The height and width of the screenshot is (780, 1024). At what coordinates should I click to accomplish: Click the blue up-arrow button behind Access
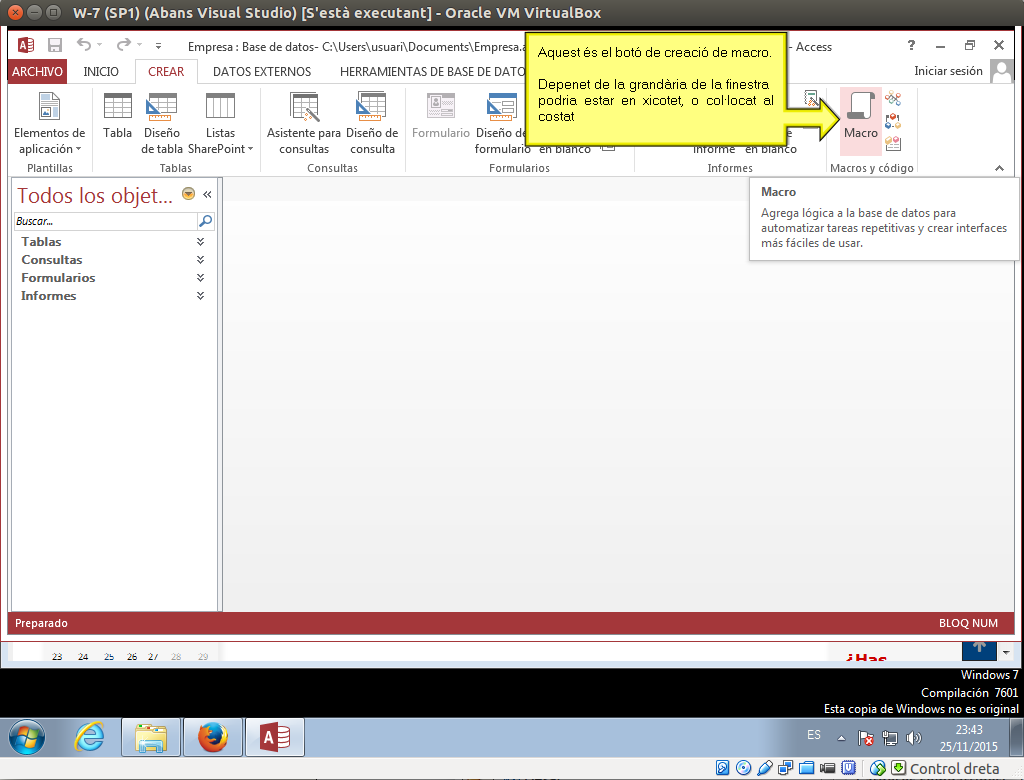tap(979, 650)
